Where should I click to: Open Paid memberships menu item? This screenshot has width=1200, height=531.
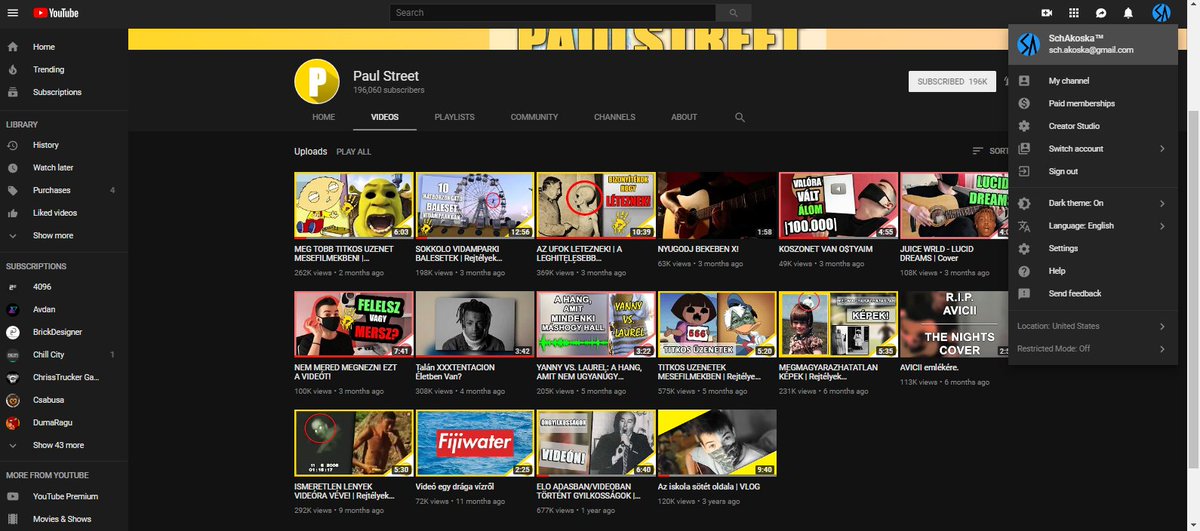pos(1093,104)
